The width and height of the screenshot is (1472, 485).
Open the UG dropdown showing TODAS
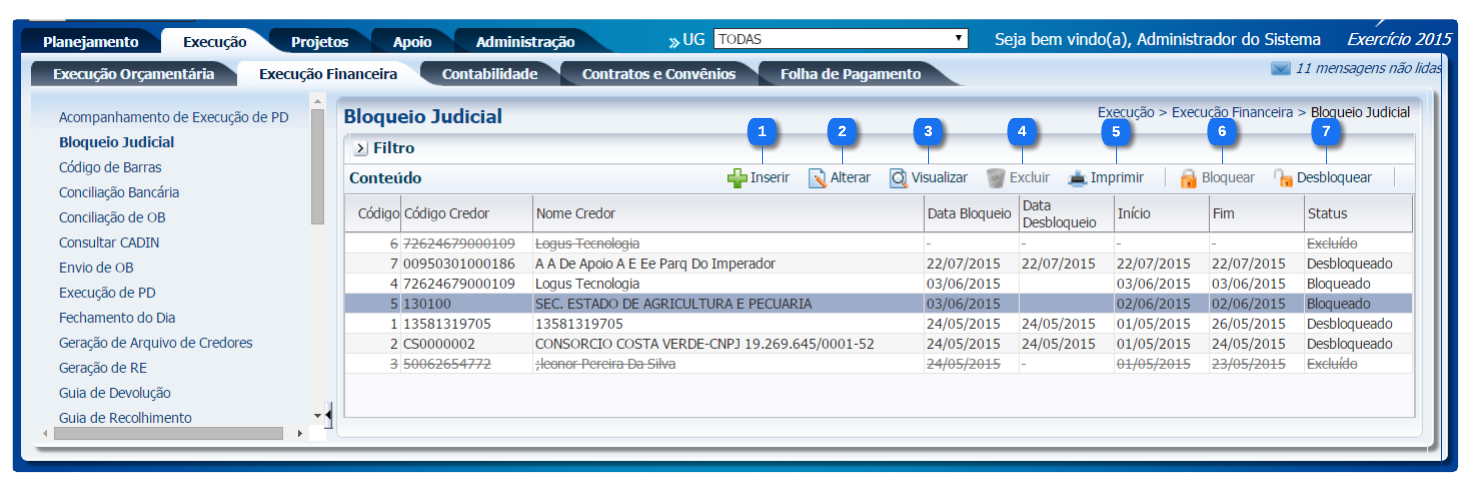pyautogui.click(x=840, y=39)
